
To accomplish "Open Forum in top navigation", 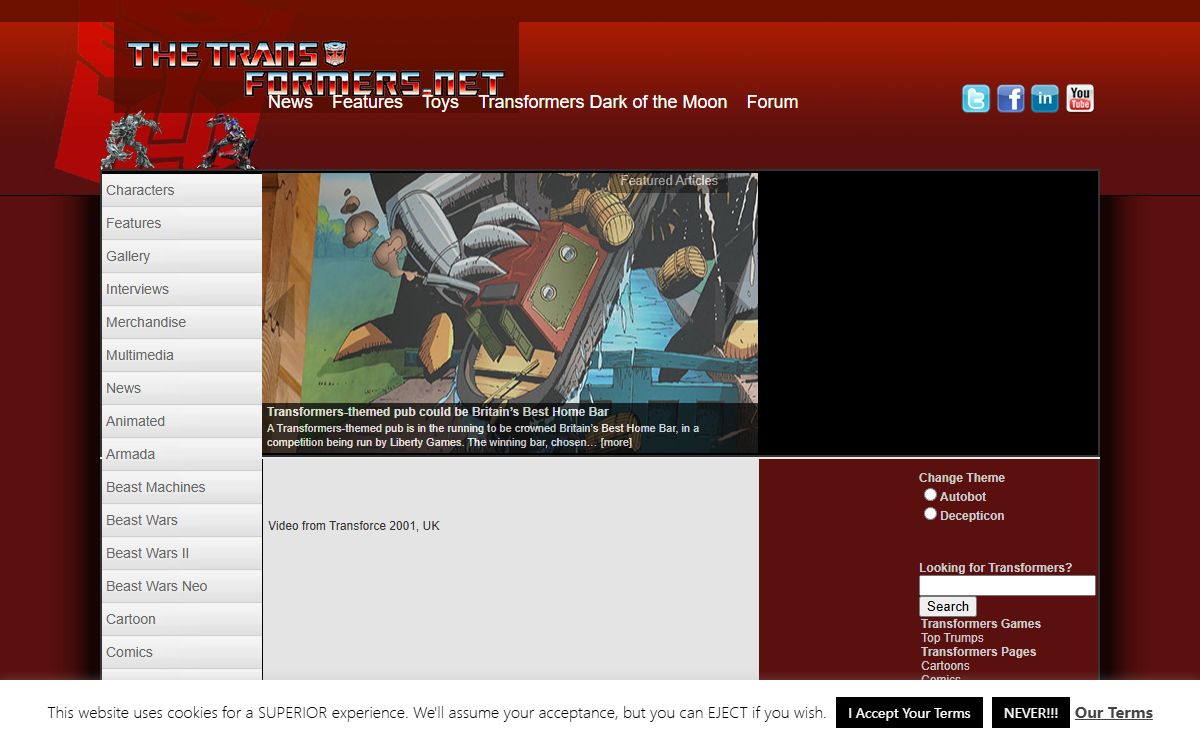I will pyautogui.click(x=772, y=102).
